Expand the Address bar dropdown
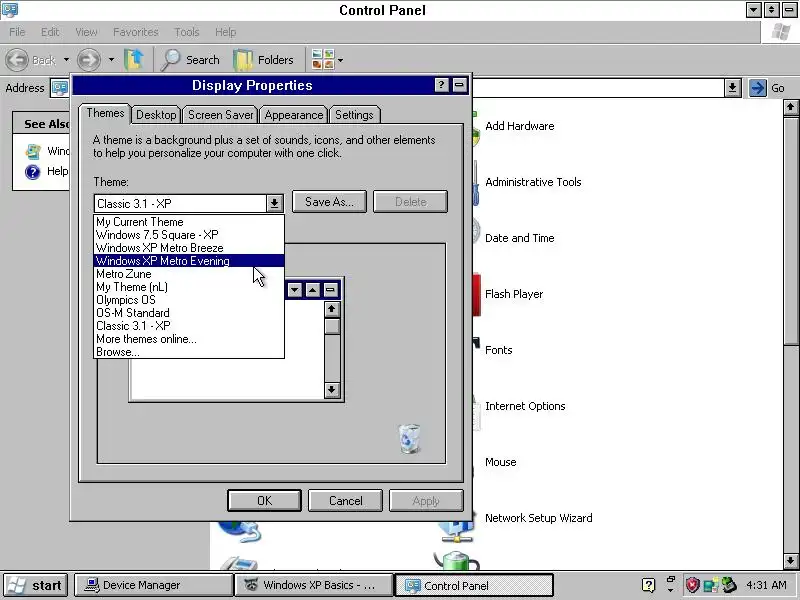 pyautogui.click(x=733, y=88)
